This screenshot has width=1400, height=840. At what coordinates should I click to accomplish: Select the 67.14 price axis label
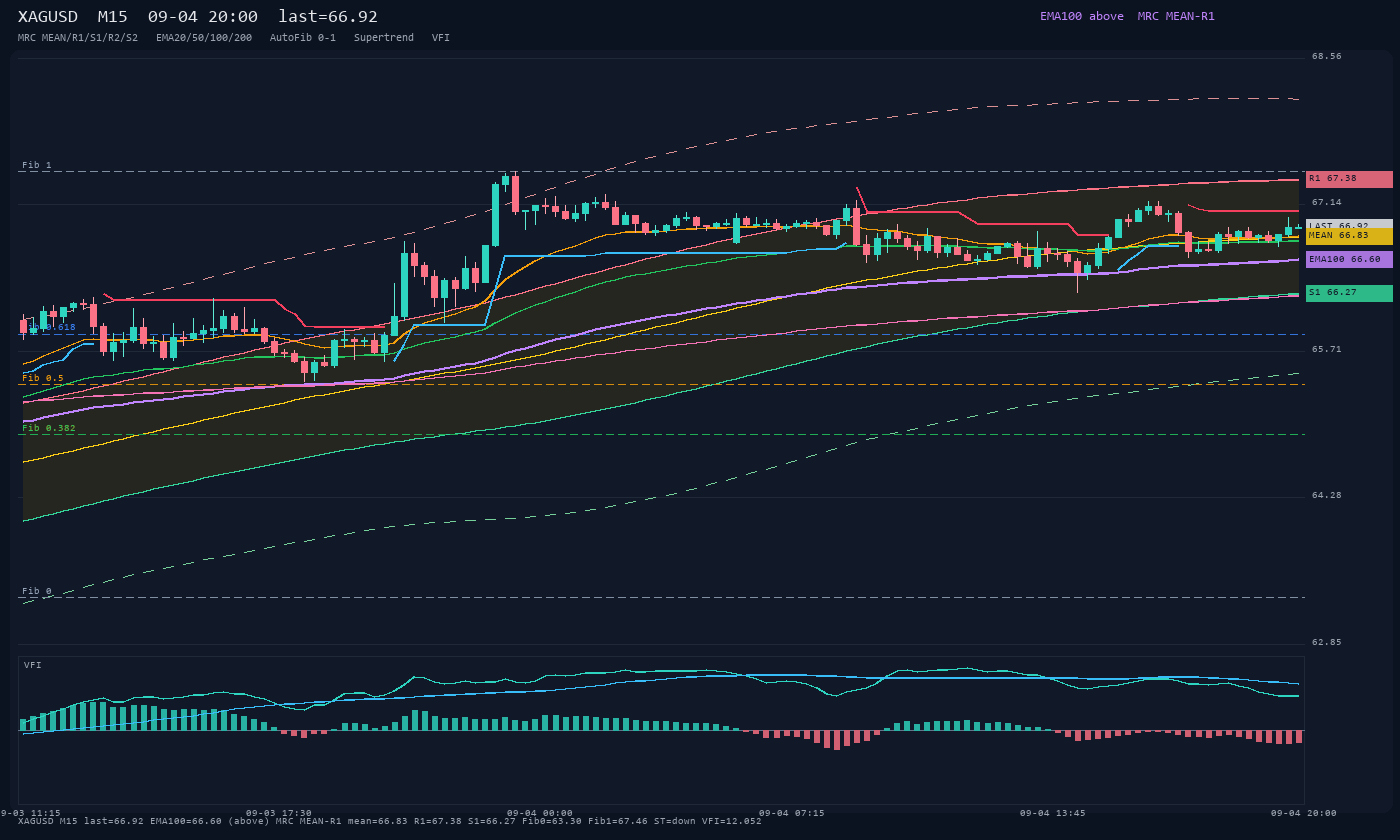1327,202
